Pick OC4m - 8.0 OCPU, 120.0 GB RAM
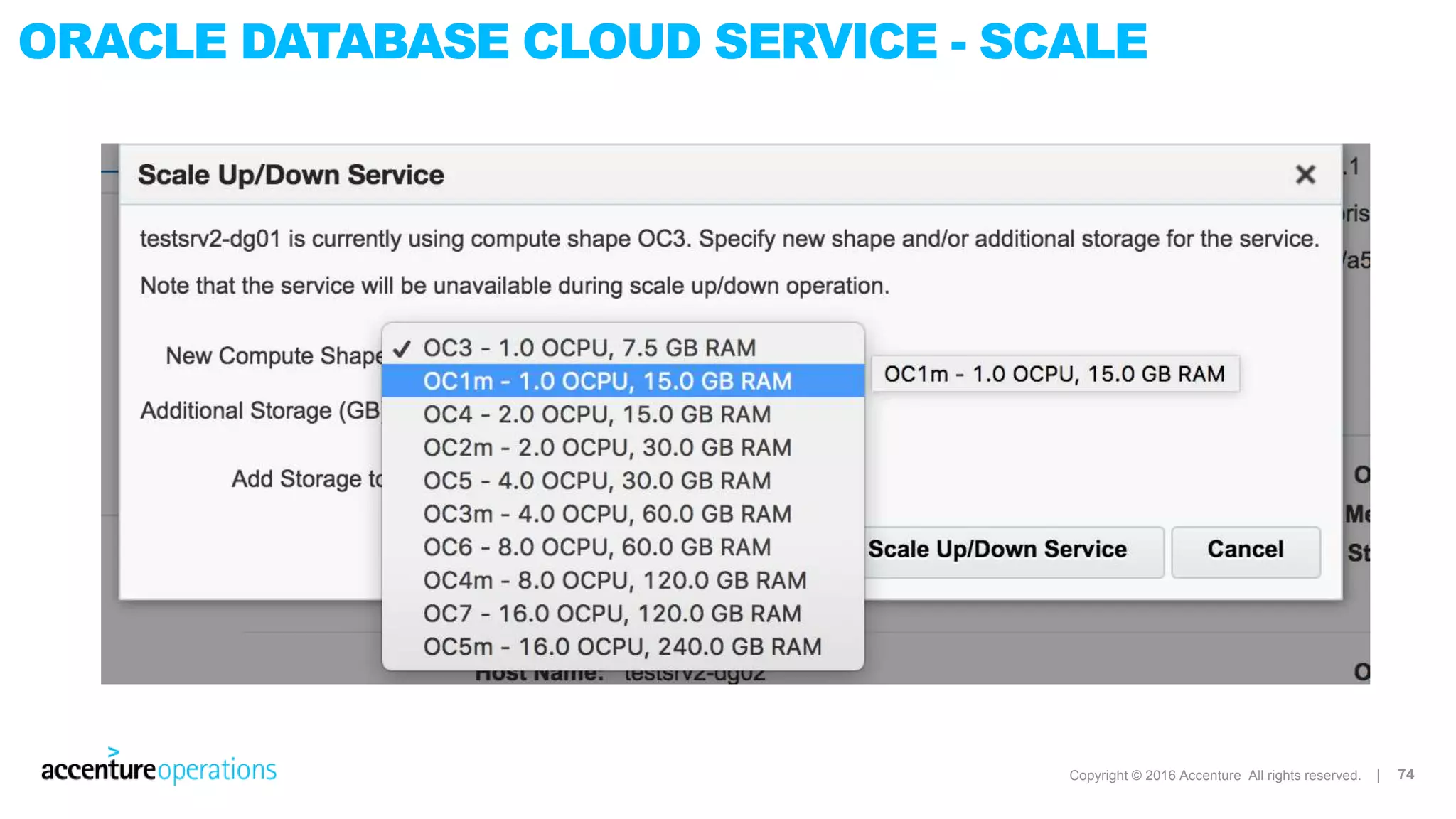Screen dimensions: 1456x819 pyautogui.click(x=623, y=580)
